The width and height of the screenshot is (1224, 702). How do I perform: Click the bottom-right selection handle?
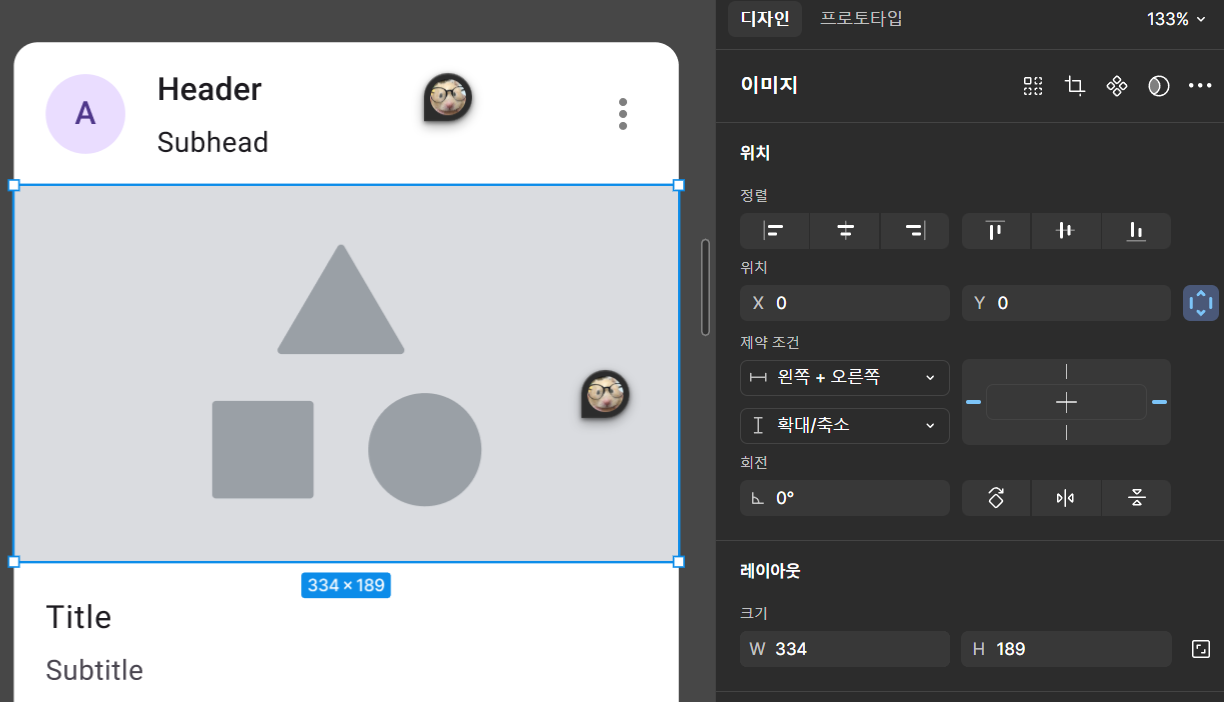tap(679, 562)
